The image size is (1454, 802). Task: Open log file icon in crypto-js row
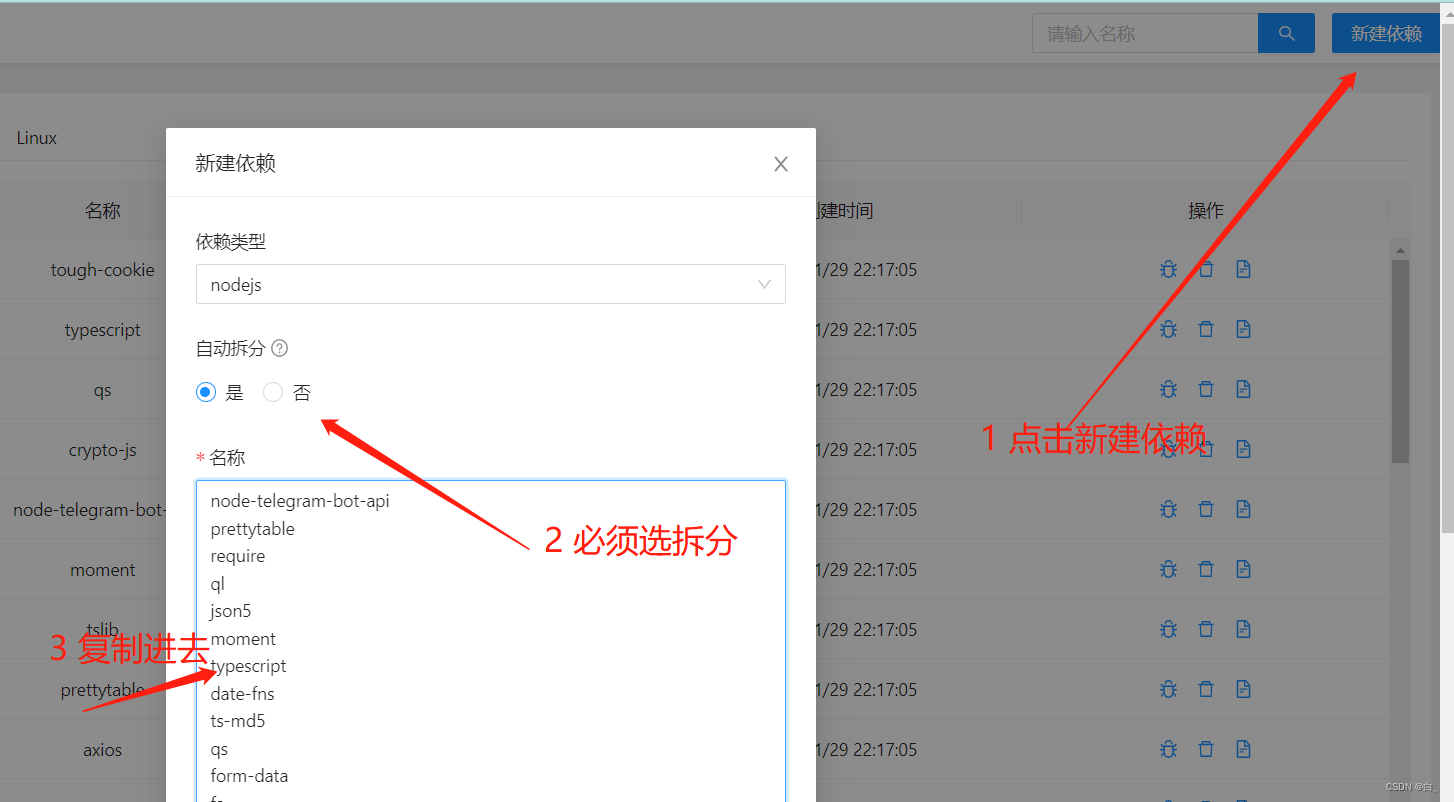[x=1243, y=449]
